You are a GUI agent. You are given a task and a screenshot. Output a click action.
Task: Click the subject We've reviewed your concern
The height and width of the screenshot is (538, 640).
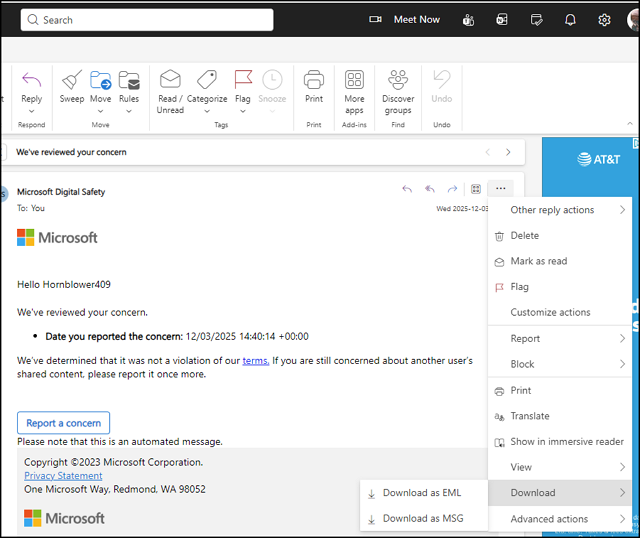71,152
